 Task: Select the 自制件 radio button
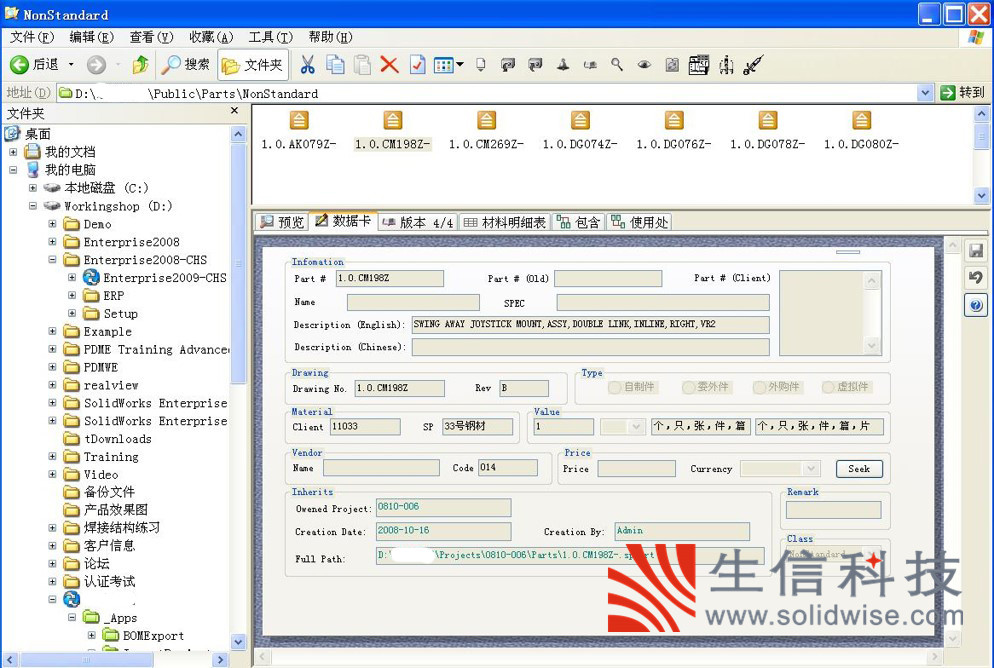pos(631,387)
